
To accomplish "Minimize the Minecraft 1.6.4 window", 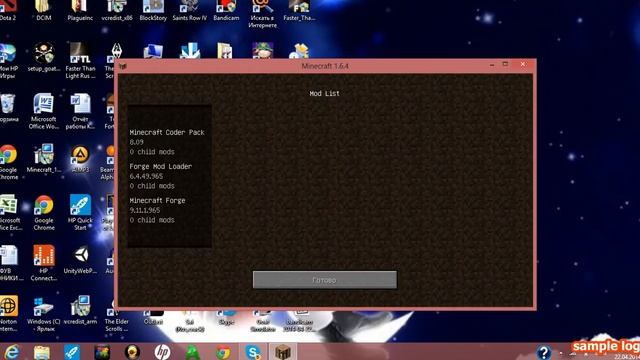I will coord(492,64).
